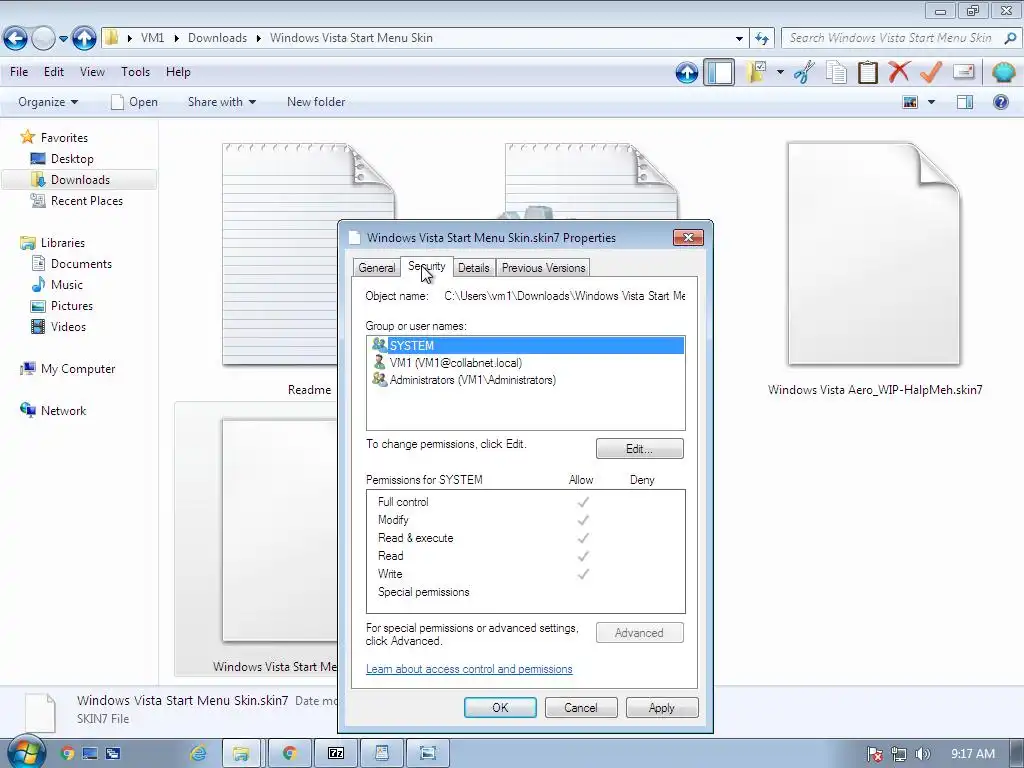The height and width of the screenshot is (768, 1024).
Task: Click the folder options checkmark folder icon
Action: point(757,72)
